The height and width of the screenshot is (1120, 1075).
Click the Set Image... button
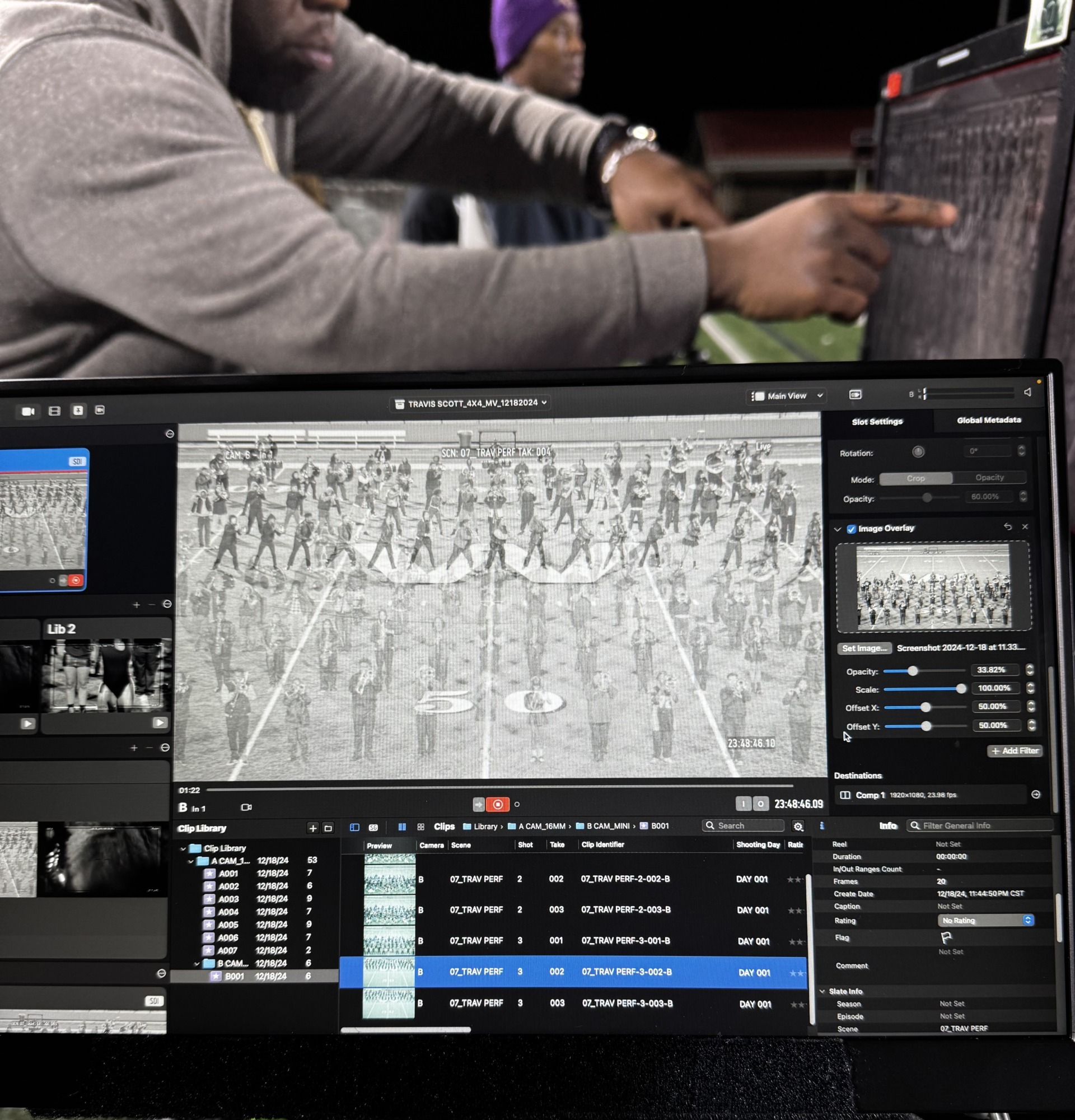(864, 648)
